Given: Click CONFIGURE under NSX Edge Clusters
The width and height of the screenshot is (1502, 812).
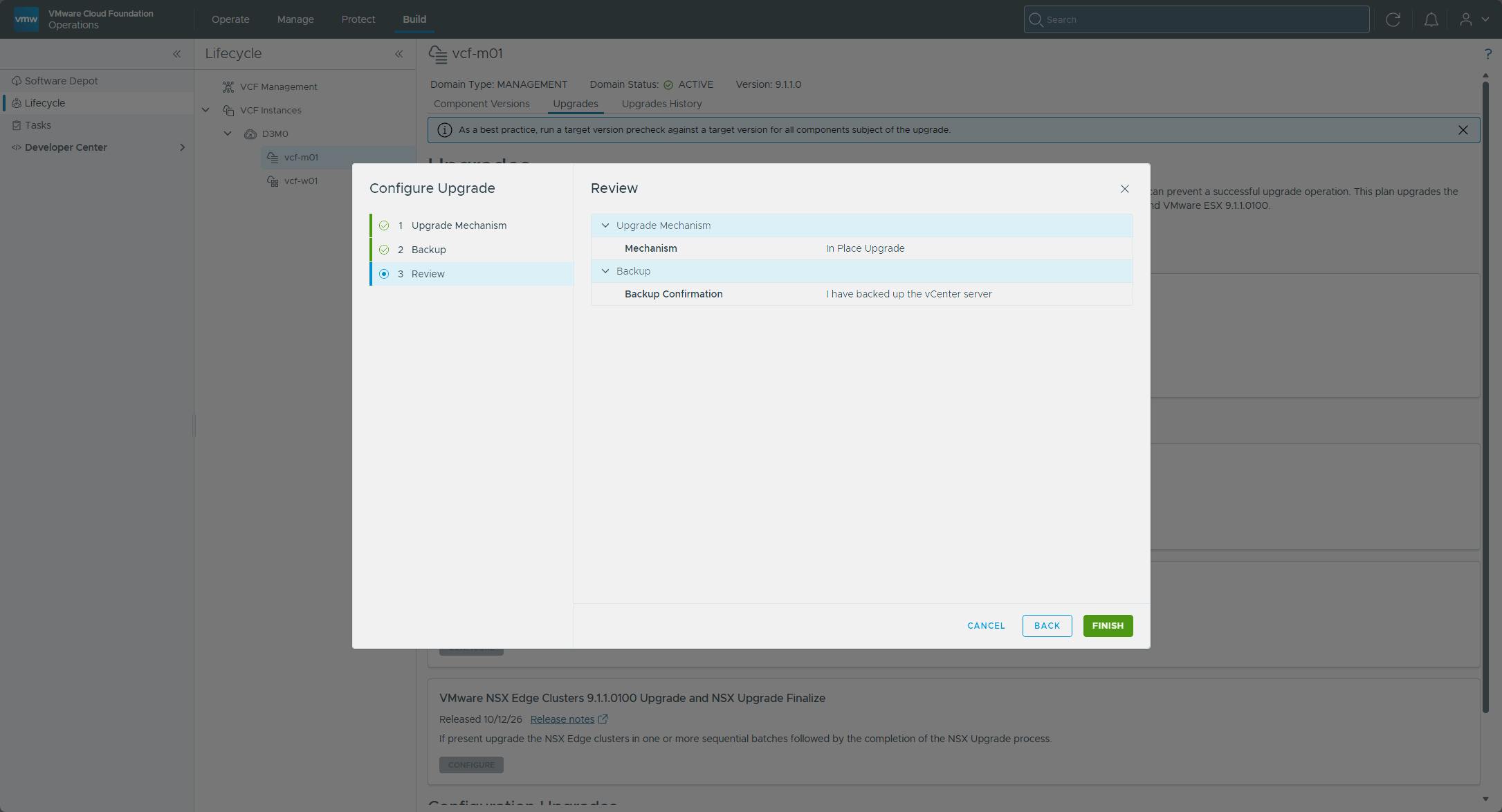Looking at the screenshot, I should point(471,765).
